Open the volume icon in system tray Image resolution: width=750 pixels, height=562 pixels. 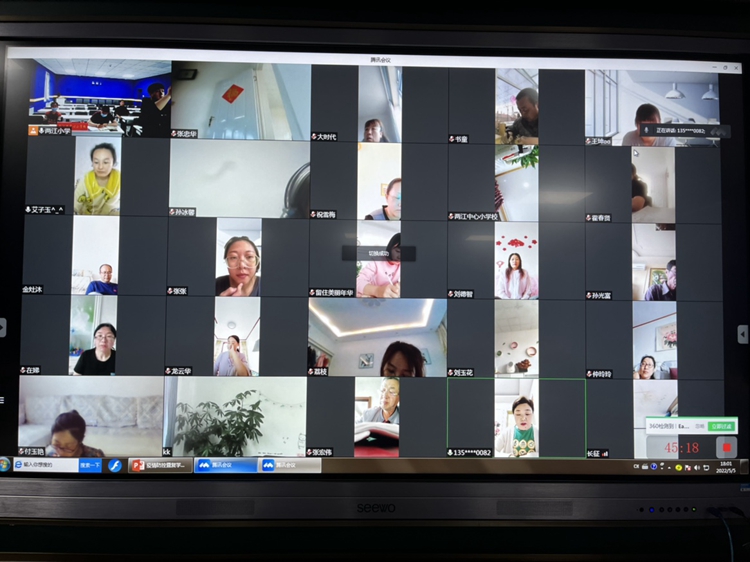(x=696, y=466)
